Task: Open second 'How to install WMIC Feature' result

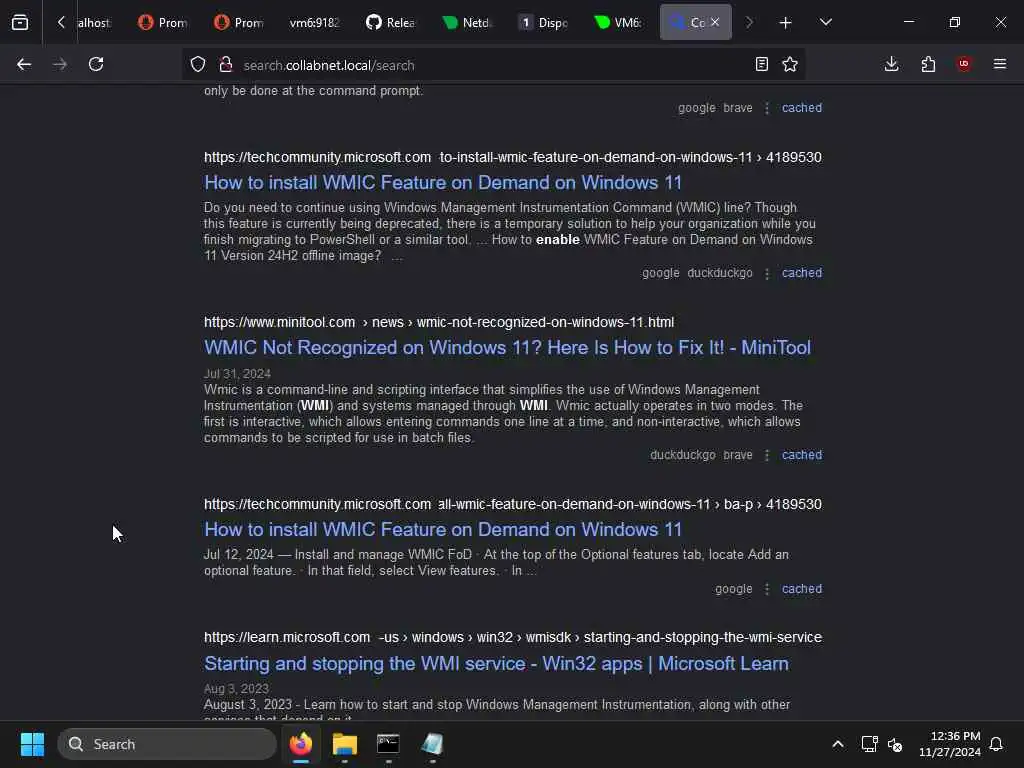Action: tap(443, 530)
